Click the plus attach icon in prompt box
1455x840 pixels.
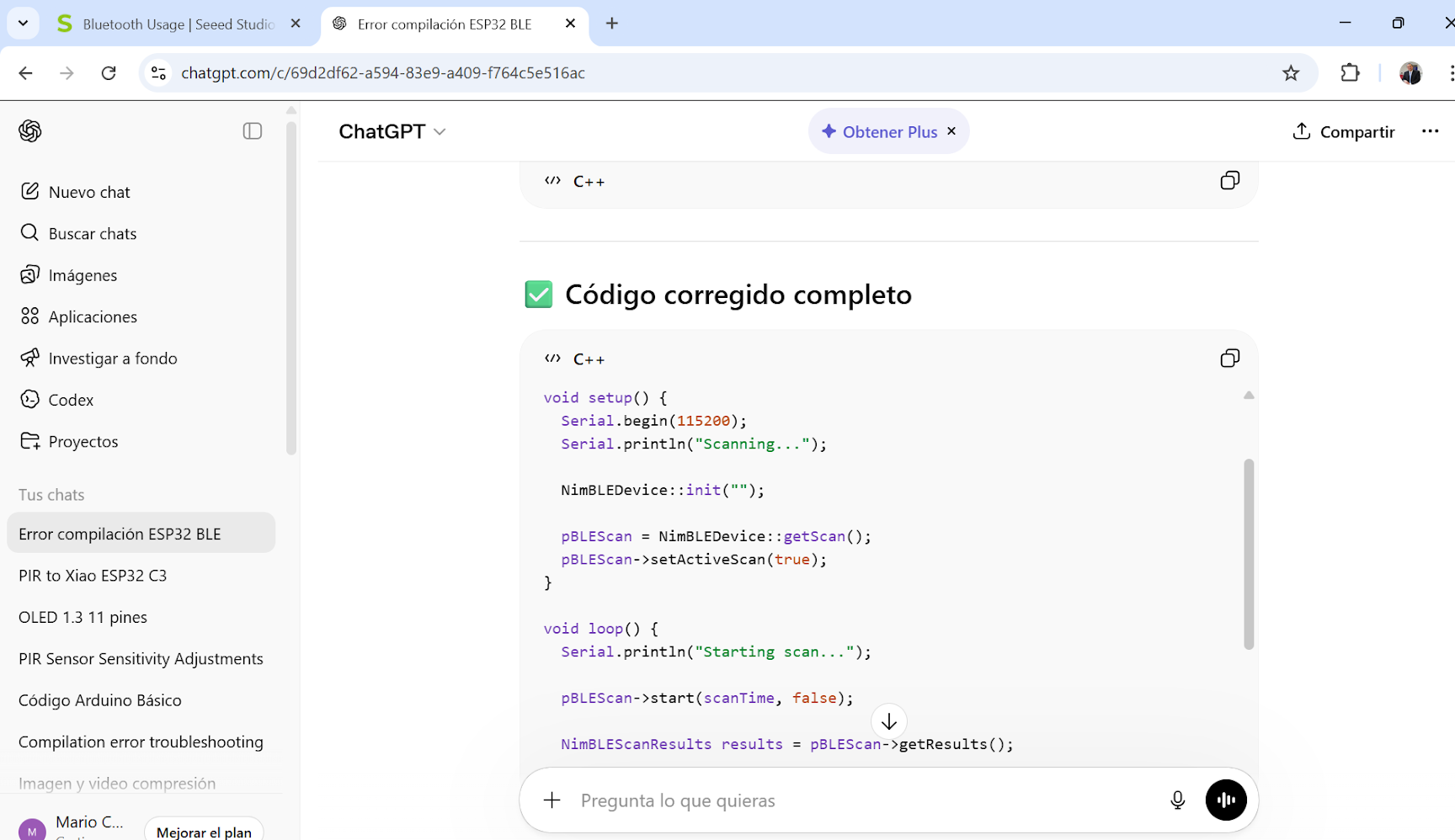[552, 800]
